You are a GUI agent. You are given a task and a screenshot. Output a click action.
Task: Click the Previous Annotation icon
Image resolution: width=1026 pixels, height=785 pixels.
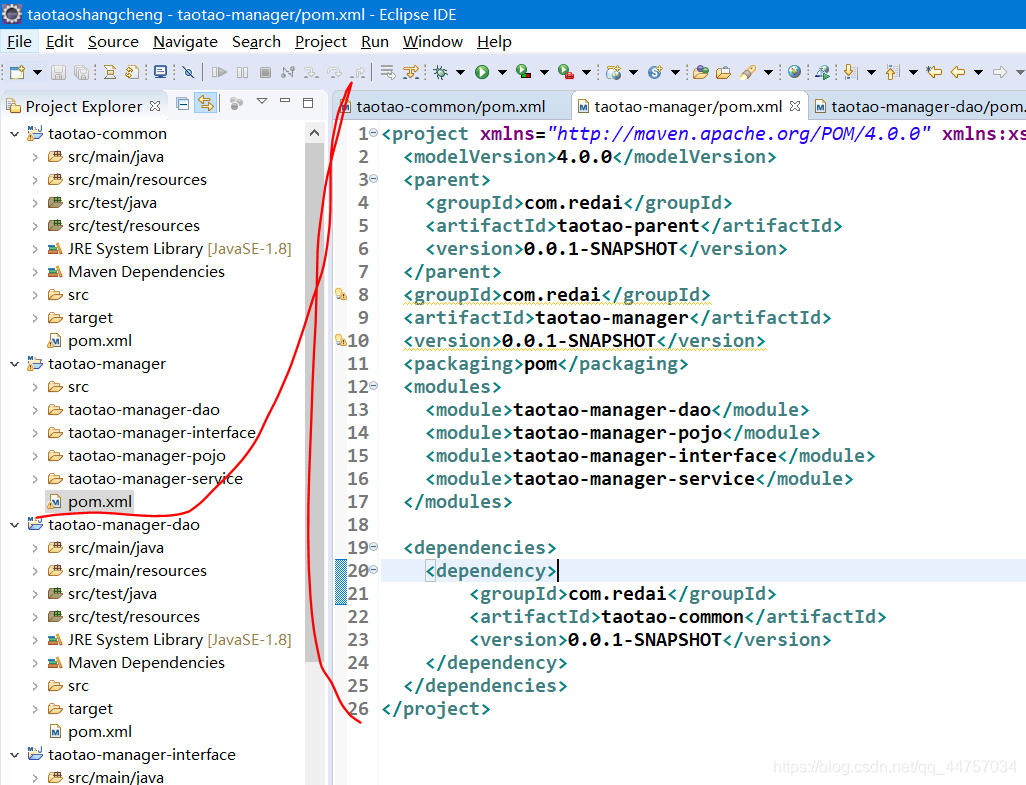click(x=893, y=72)
